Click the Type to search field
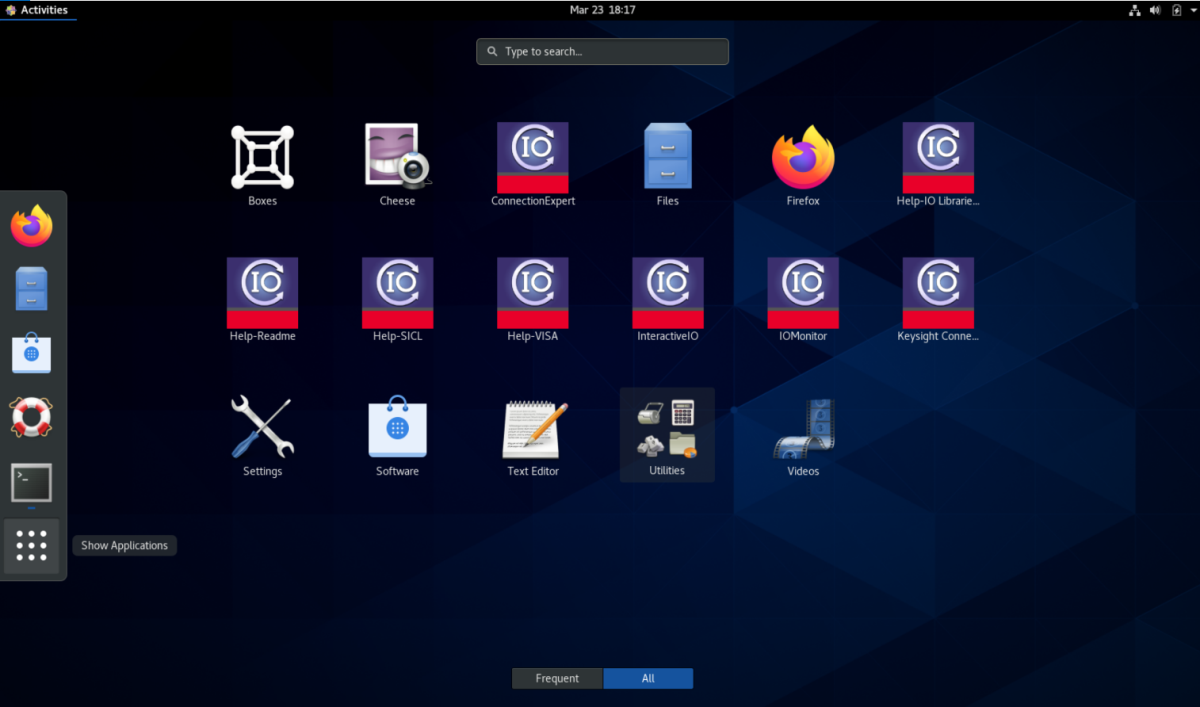 pos(602,51)
